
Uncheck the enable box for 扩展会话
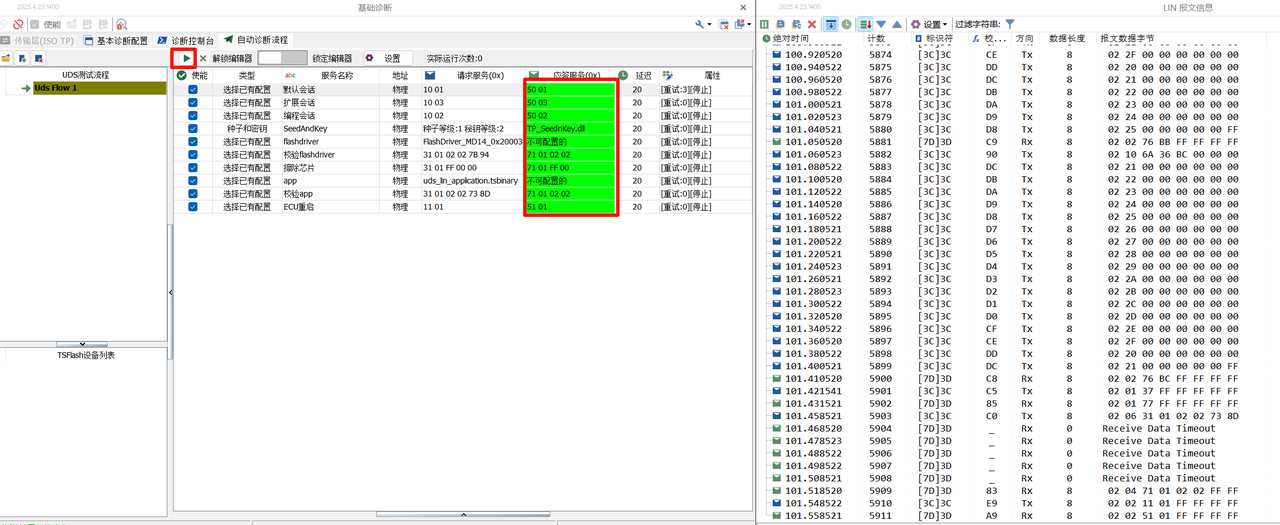[193, 103]
